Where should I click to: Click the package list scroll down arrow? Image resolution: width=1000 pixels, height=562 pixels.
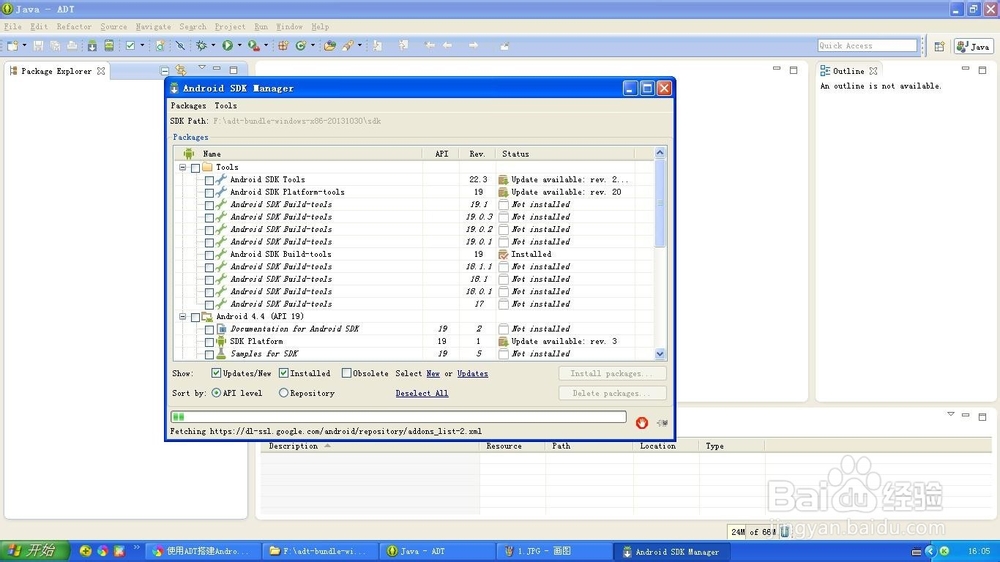pos(660,354)
